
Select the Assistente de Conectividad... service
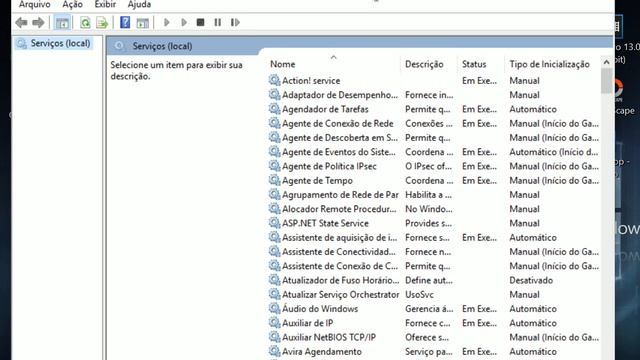(339, 252)
